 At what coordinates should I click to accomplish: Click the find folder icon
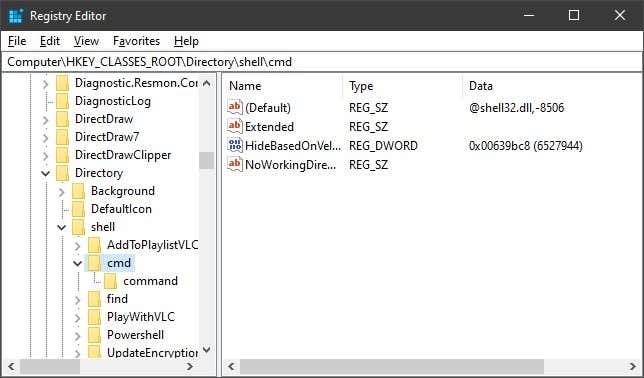click(94, 299)
